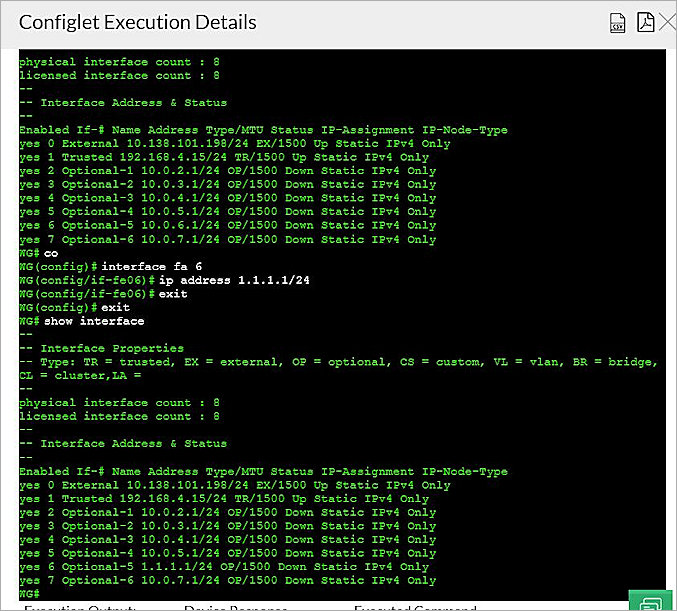Click the first Optional-4 10.0.5.1/24 row

pos(228,212)
